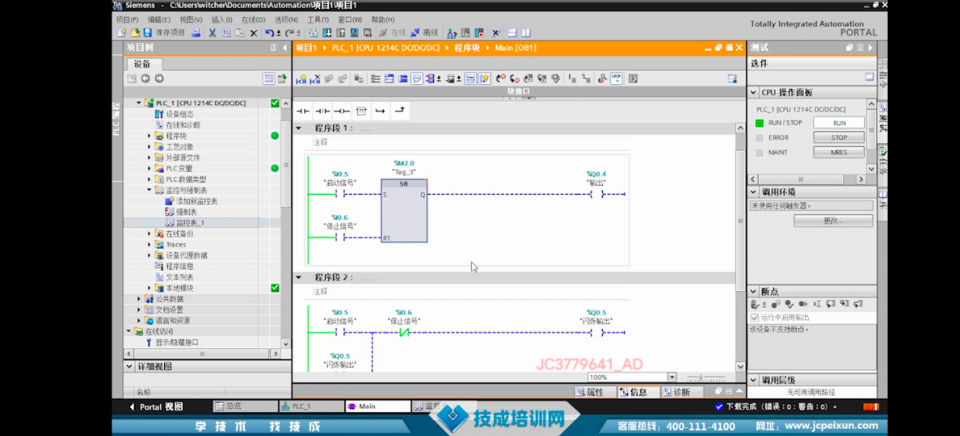Screen dimensions: 960x436
Task: Open the Force table (强制表) item
Action: click(x=181, y=212)
